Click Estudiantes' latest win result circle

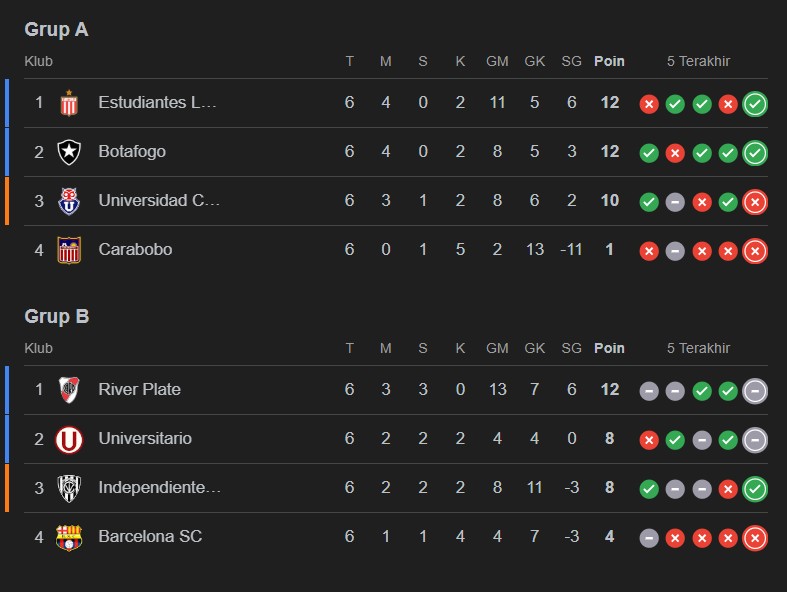(755, 103)
